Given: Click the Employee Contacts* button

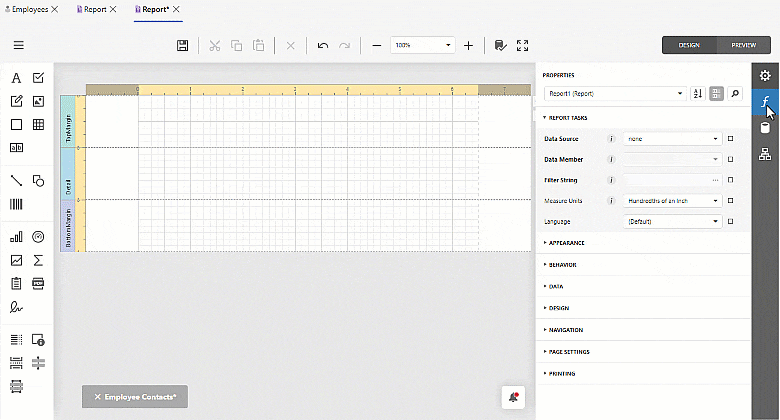Looking at the screenshot, I should [x=135, y=397].
